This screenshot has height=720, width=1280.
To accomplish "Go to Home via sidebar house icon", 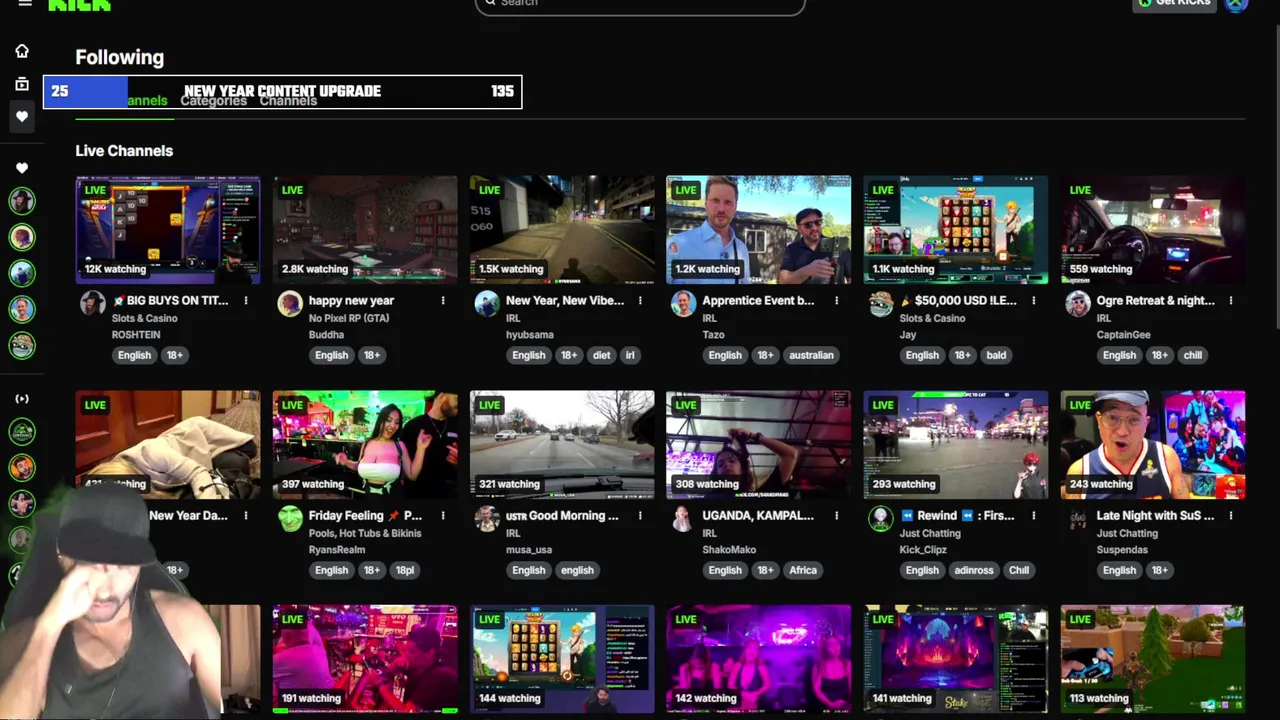I will (22, 51).
